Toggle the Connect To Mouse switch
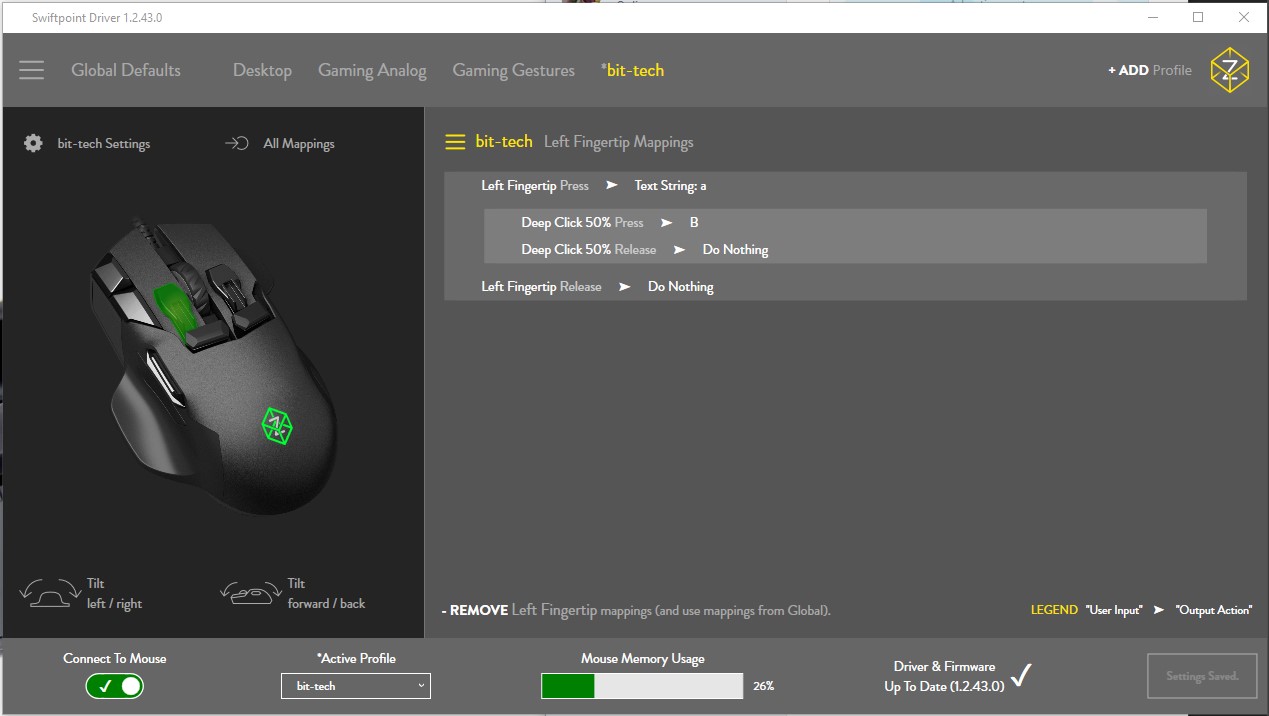The image size is (1269, 716). point(115,686)
